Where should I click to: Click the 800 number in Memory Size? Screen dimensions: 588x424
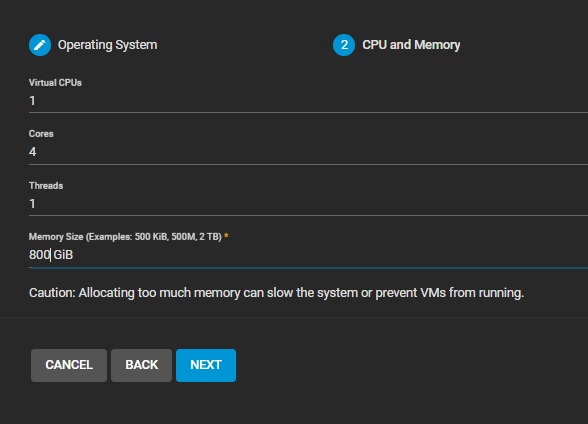click(x=39, y=255)
